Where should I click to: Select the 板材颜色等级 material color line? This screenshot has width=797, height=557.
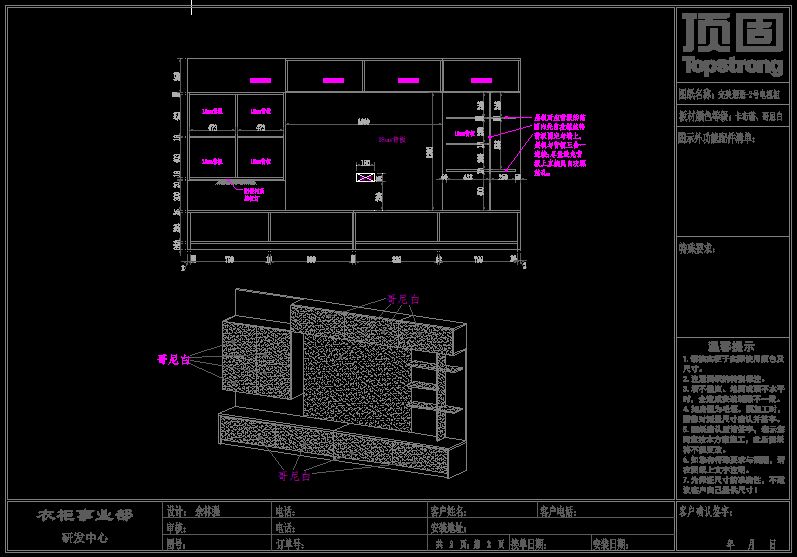[x=732, y=116]
